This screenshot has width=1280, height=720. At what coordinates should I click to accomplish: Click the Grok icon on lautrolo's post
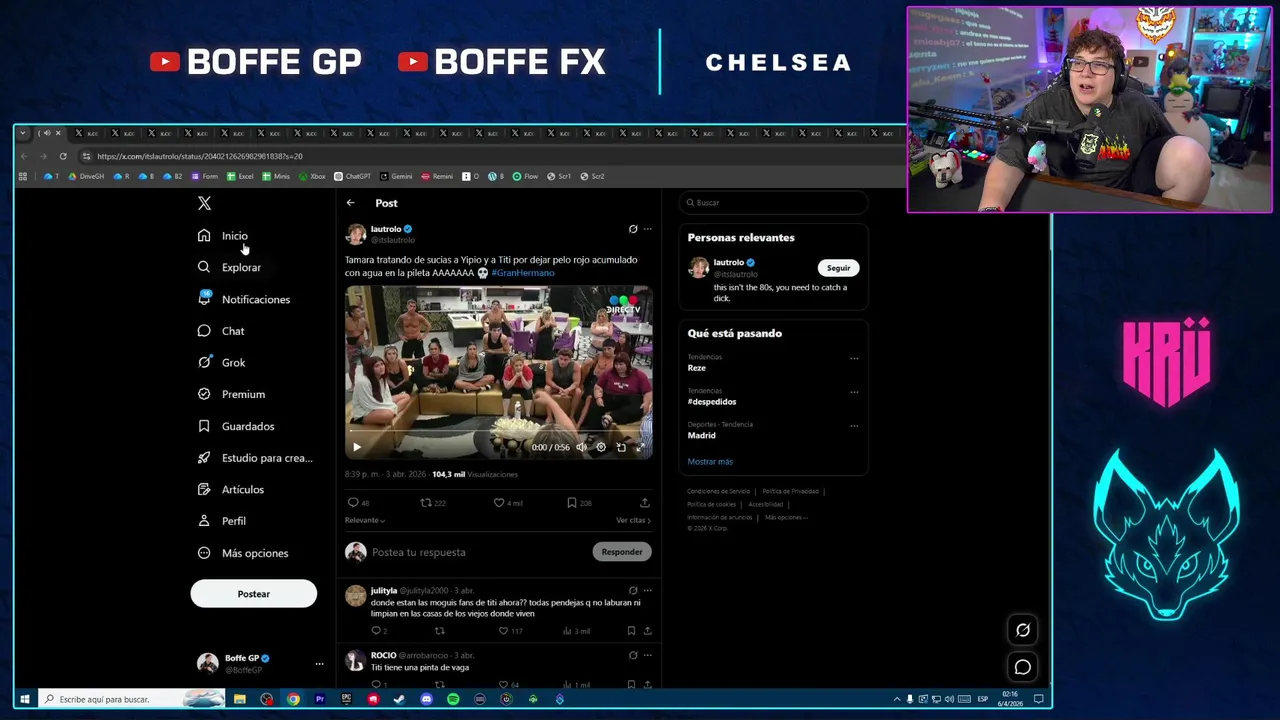pyautogui.click(x=633, y=229)
